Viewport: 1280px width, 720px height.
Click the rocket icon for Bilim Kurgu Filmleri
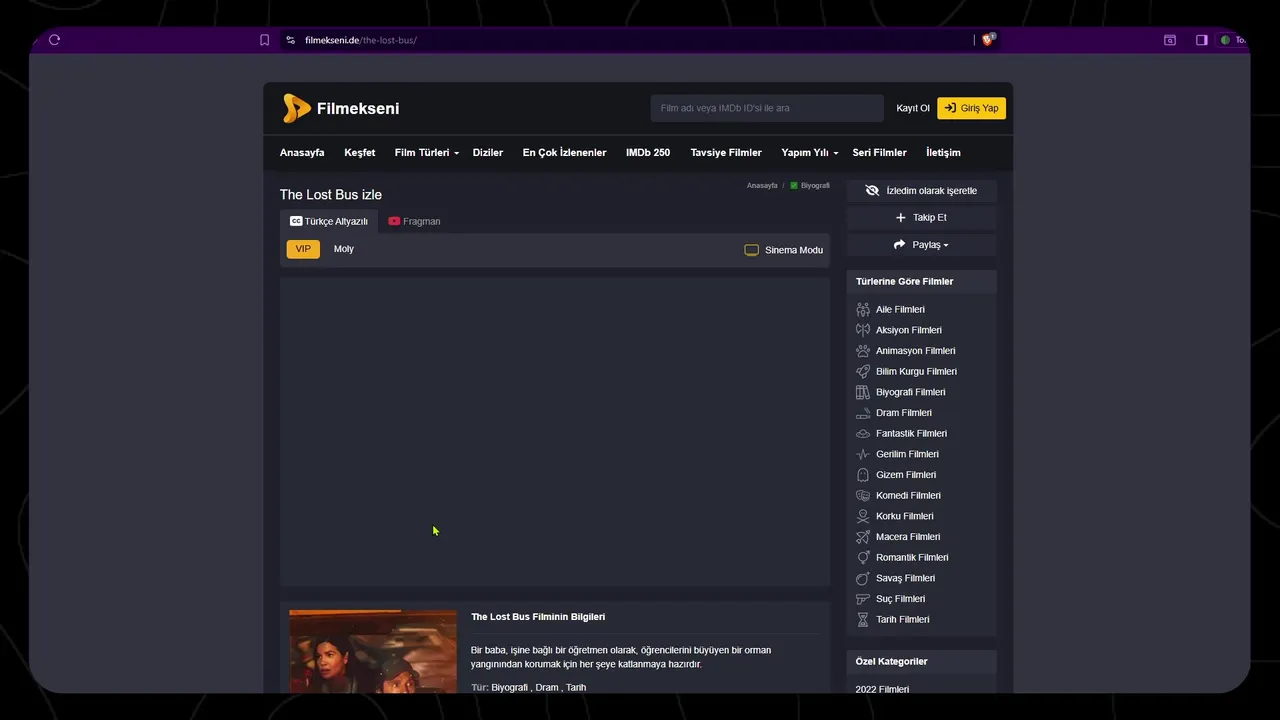(863, 372)
